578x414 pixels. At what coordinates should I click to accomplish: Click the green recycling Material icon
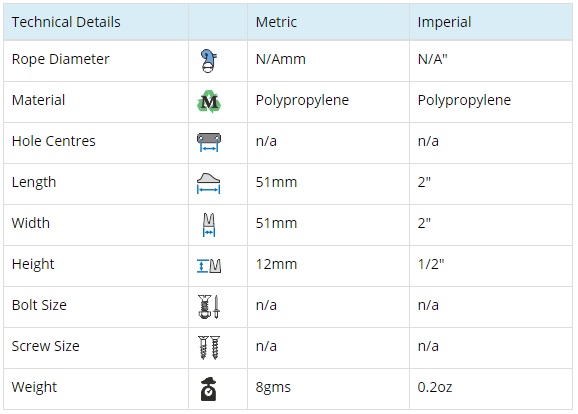[x=209, y=101]
